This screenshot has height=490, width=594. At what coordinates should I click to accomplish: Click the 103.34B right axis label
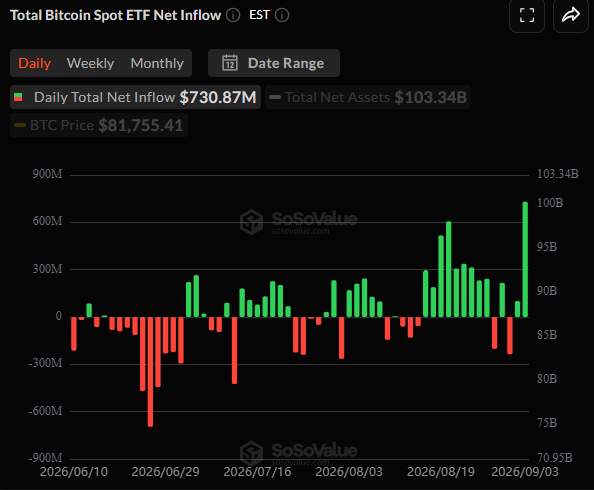(x=558, y=174)
